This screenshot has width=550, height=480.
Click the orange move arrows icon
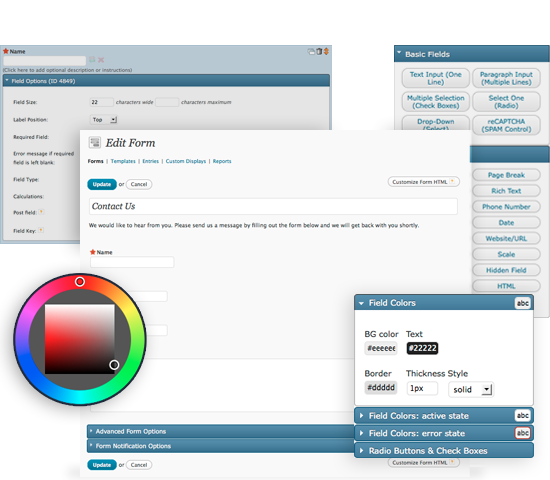pos(326,52)
